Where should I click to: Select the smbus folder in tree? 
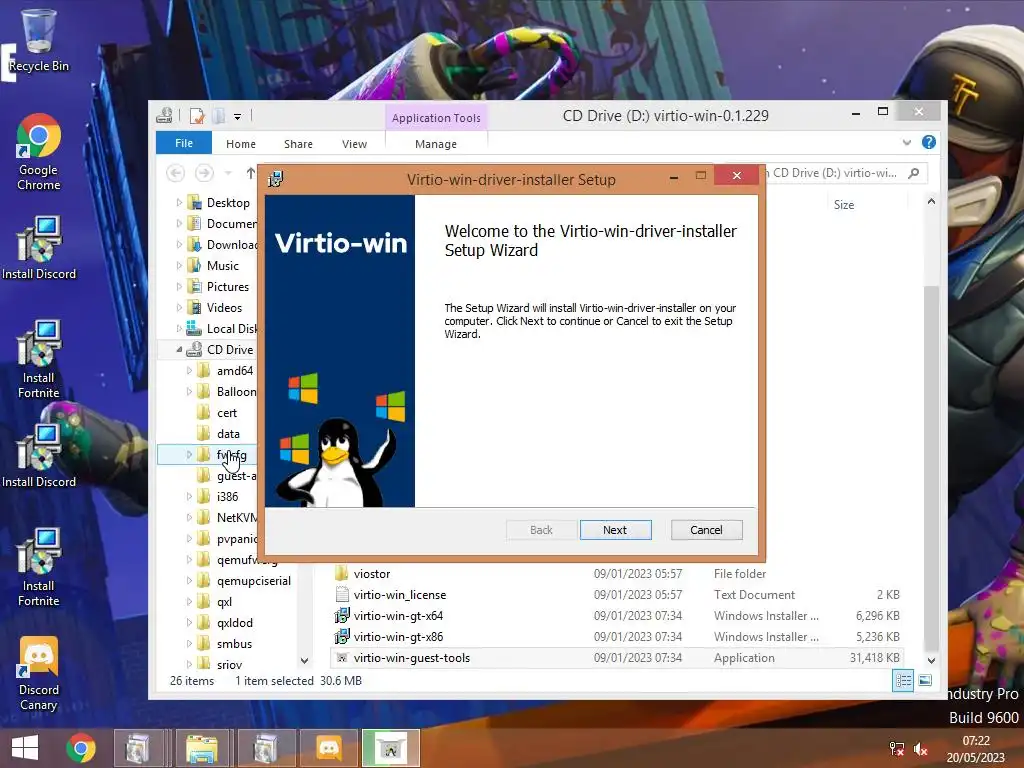(x=234, y=644)
